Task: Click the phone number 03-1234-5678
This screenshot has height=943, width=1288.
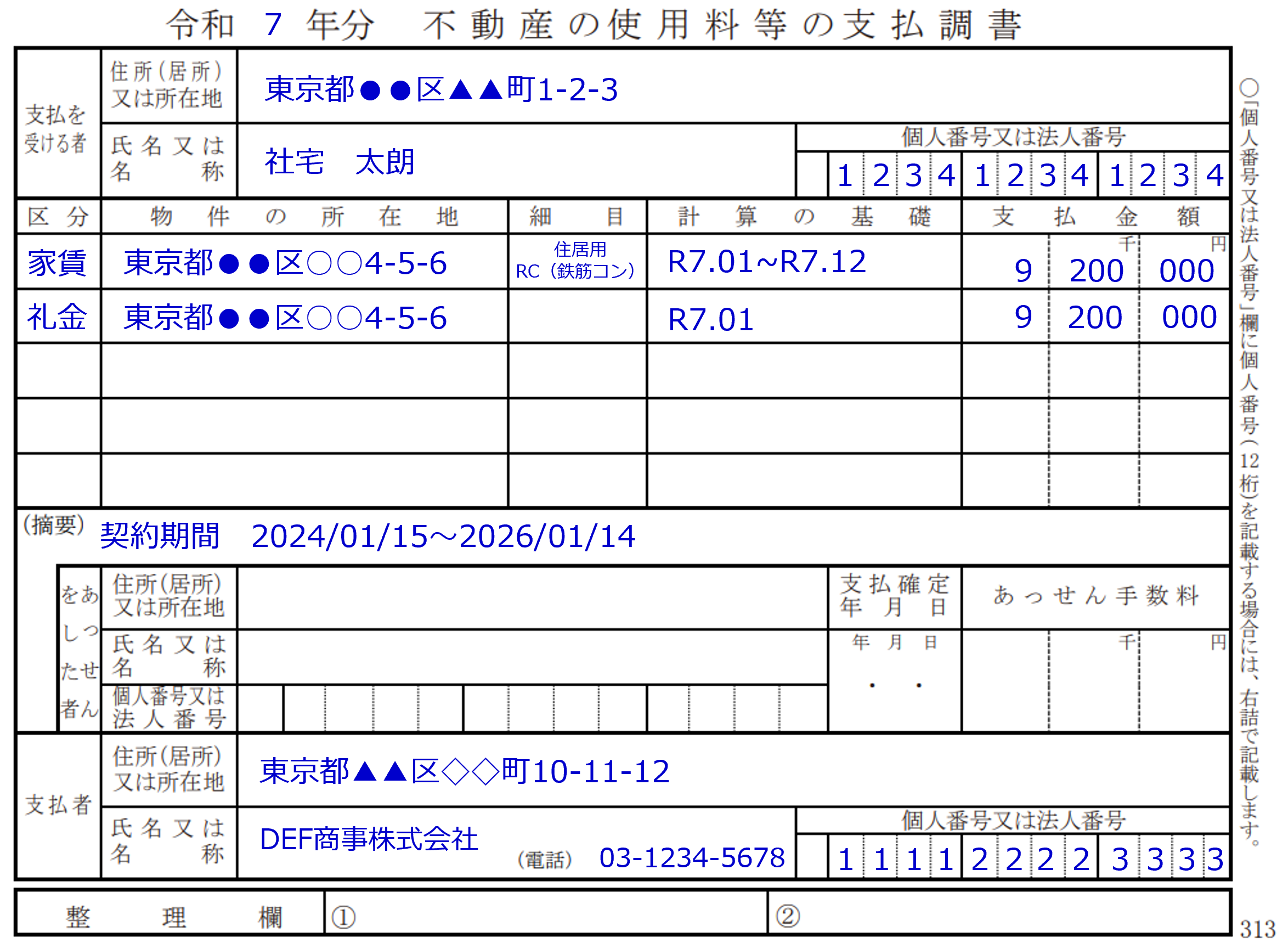Action: click(692, 858)
